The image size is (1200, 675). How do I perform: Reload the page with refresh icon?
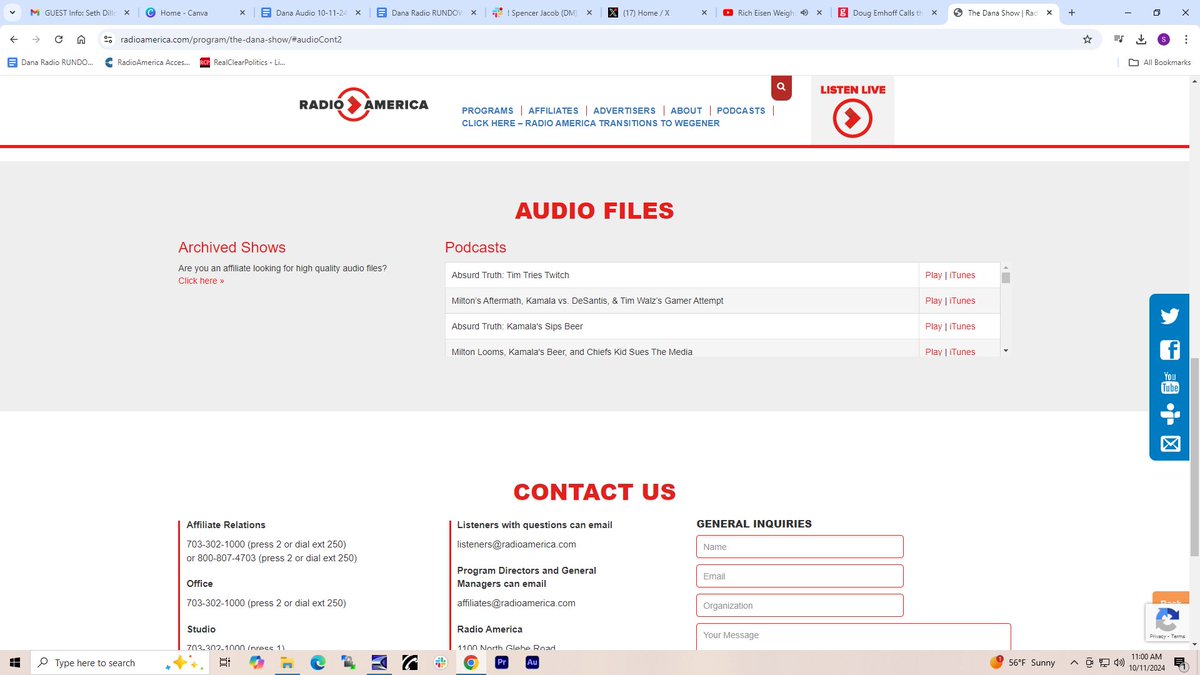59,39
